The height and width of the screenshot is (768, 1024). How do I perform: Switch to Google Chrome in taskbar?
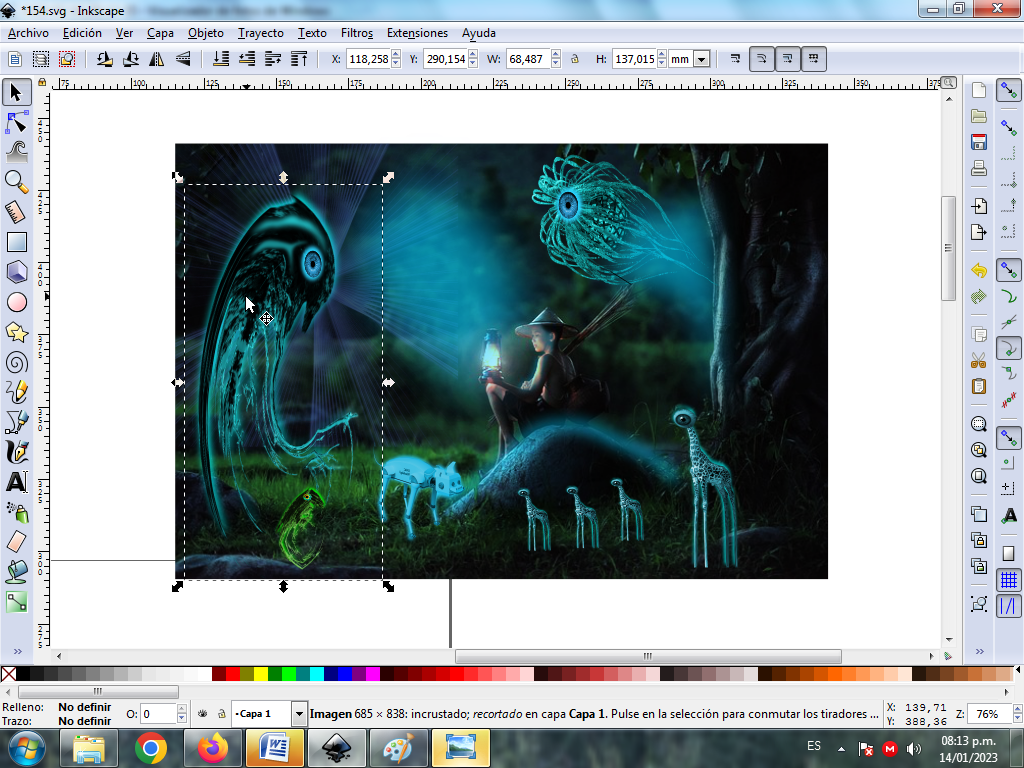(x=150, y=748)
